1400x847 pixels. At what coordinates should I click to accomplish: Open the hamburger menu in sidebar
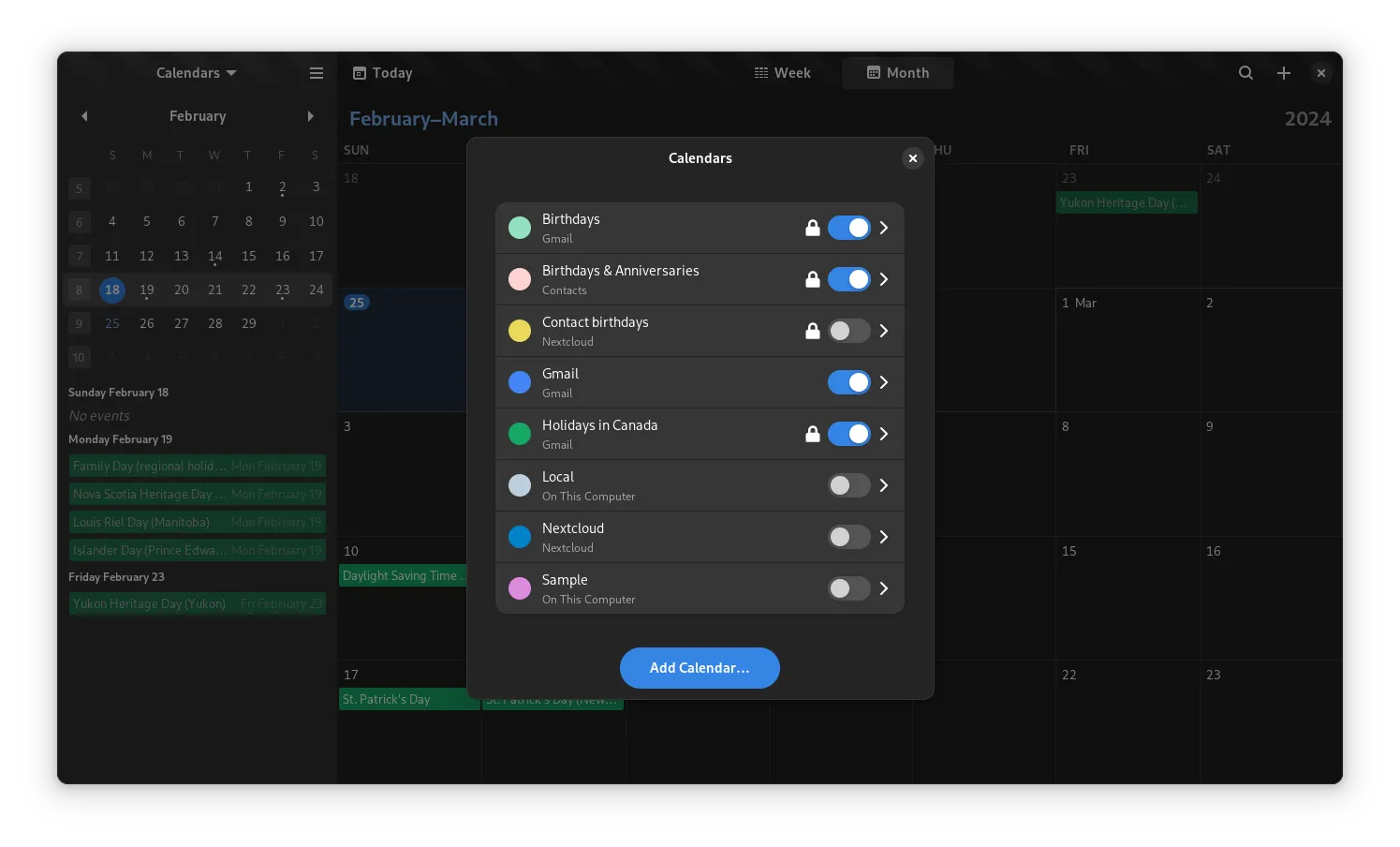317,73
